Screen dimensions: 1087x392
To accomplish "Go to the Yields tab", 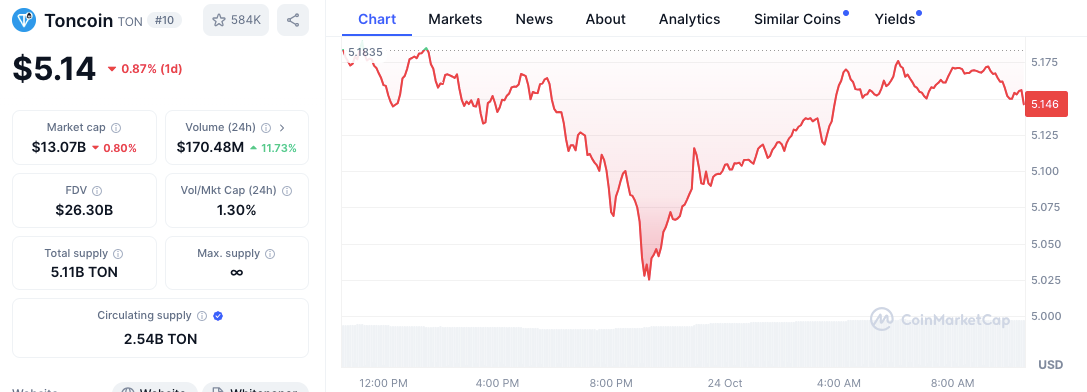I will pos(897,19).
